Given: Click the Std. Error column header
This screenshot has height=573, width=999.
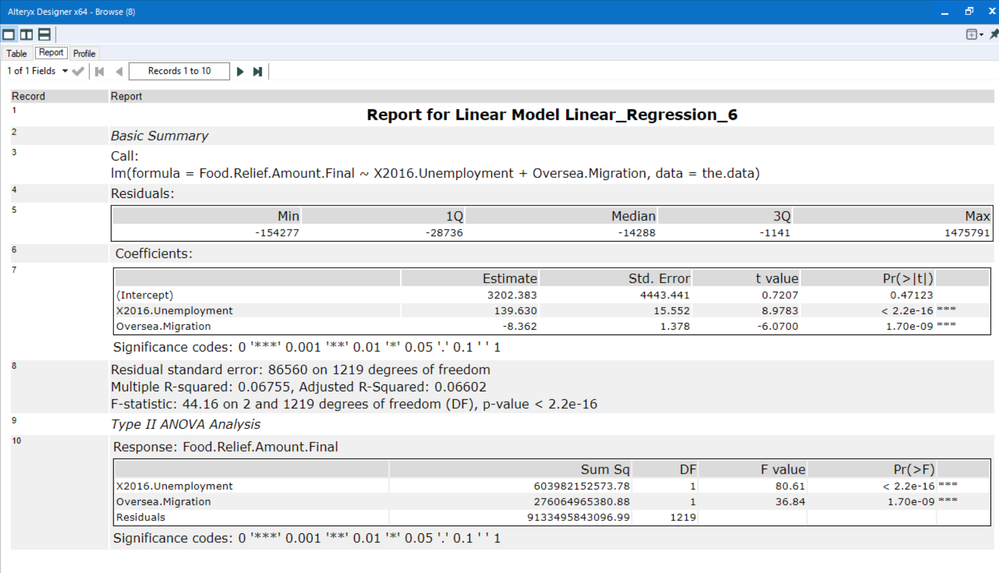Looking at the screenshot, I should (659, 279).
